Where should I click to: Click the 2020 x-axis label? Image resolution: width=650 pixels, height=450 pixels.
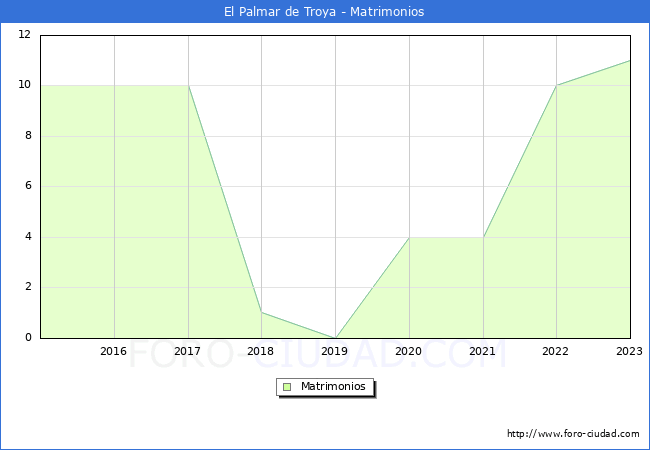coord(408,351)
